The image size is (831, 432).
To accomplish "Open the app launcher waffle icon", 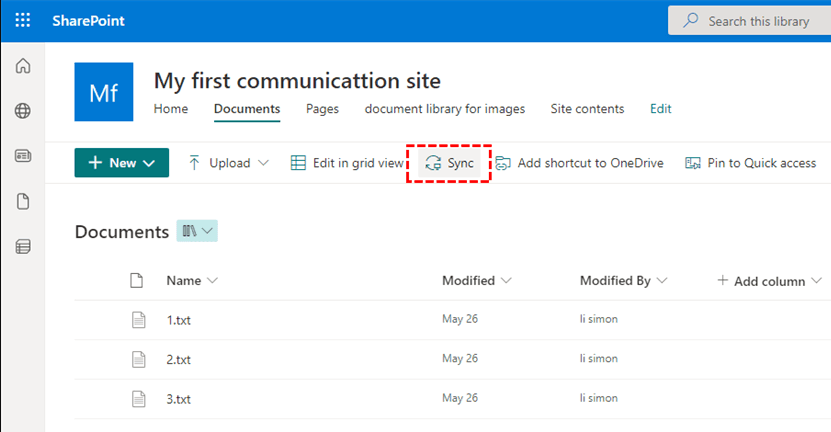I will point(22,20).
